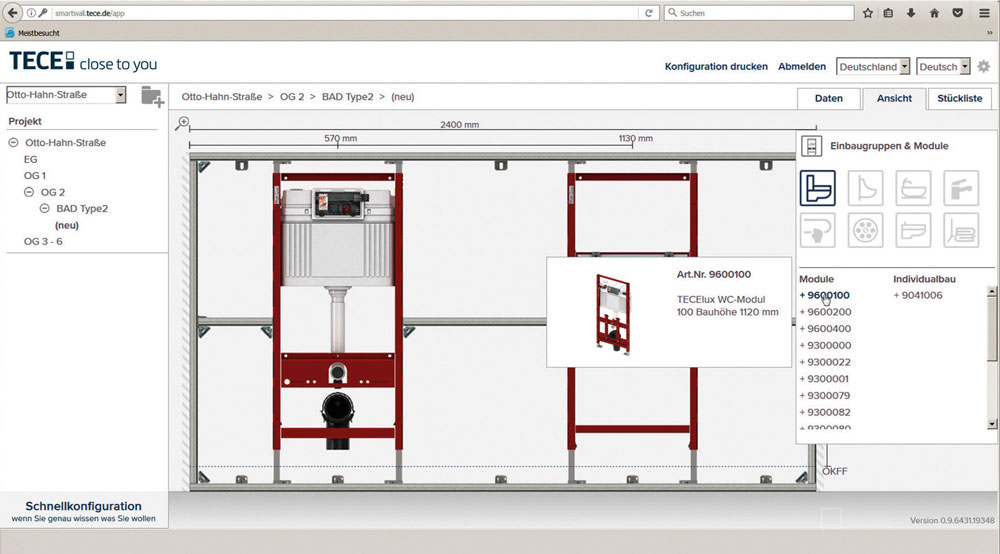1000x554 pixels.
Task: Add module 9300079
Action: click(x=825, y=395)
